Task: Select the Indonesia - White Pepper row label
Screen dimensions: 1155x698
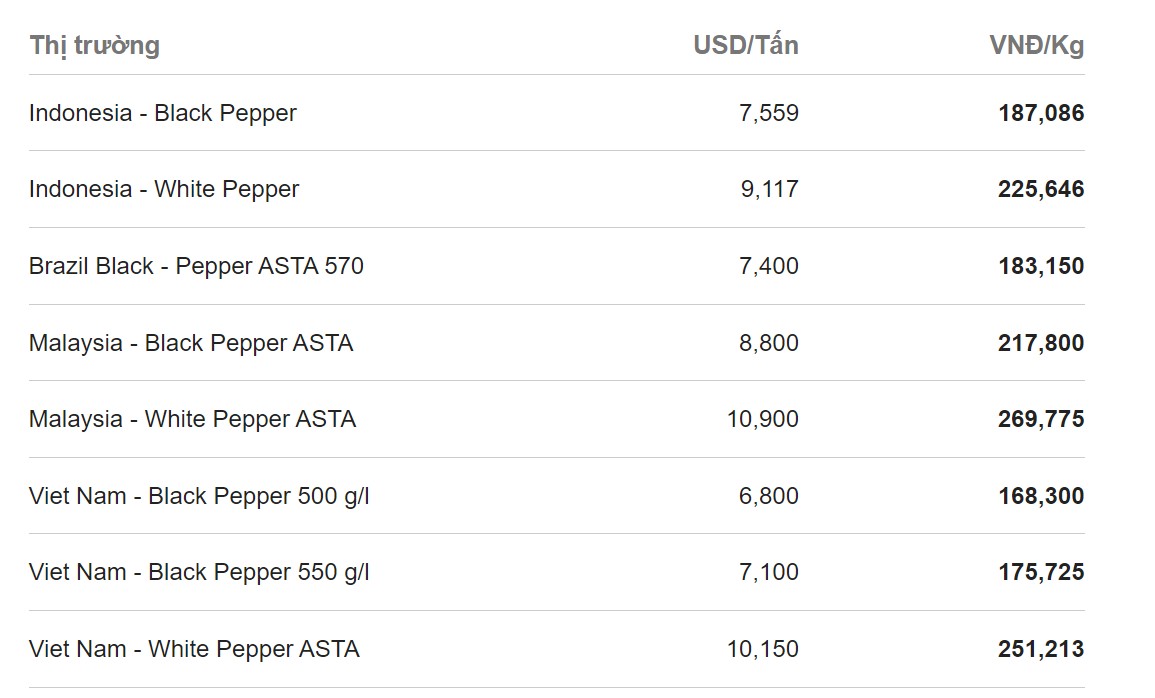Action: [164, 189]
